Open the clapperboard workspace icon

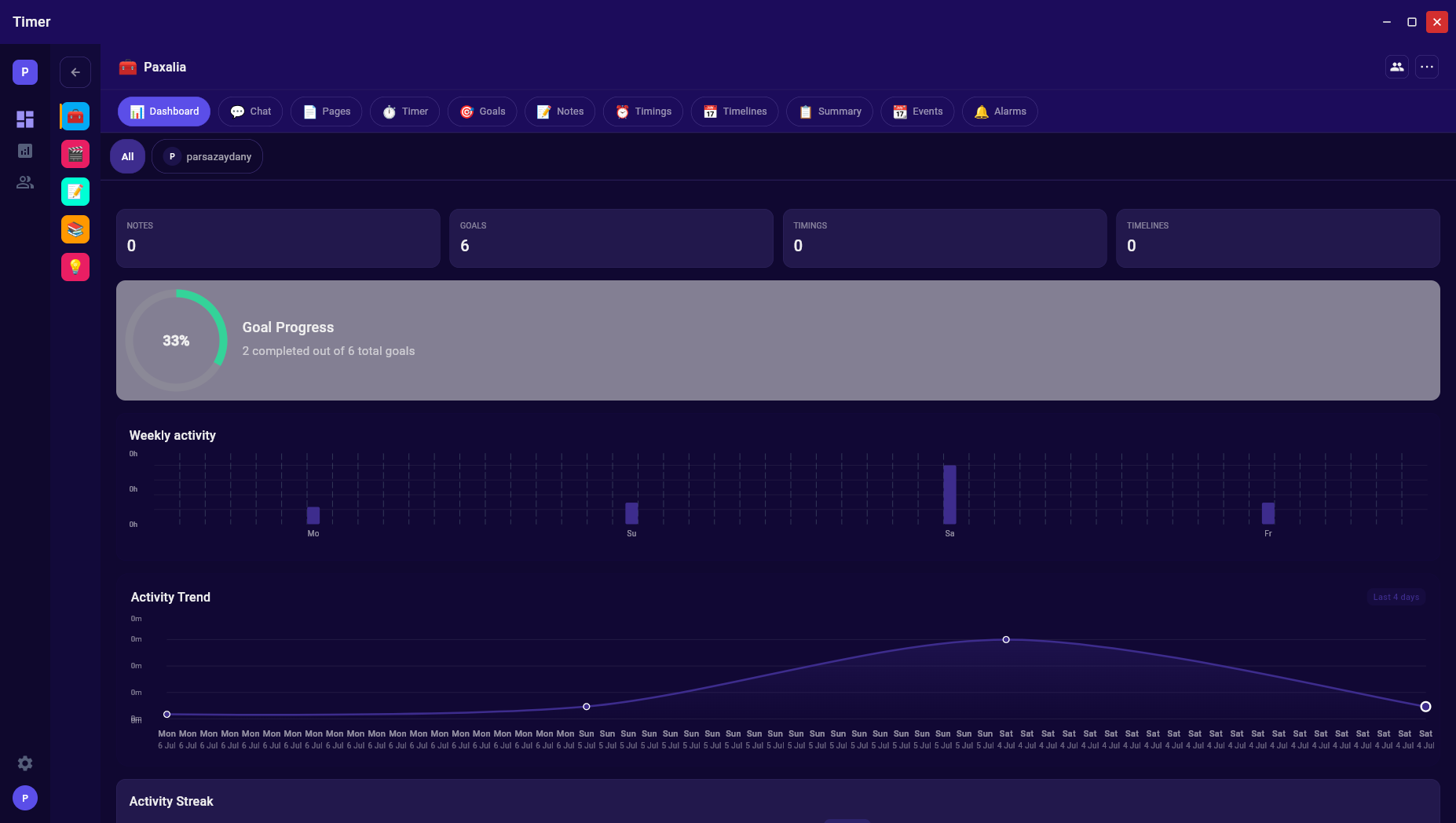click(x=75, y=154)
